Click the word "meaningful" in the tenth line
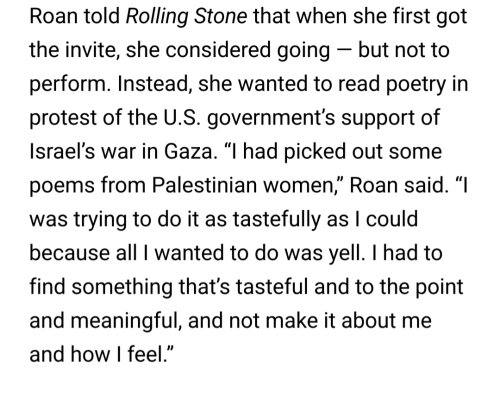The width and height of the screenshot is (500, 394). (126, 321)
